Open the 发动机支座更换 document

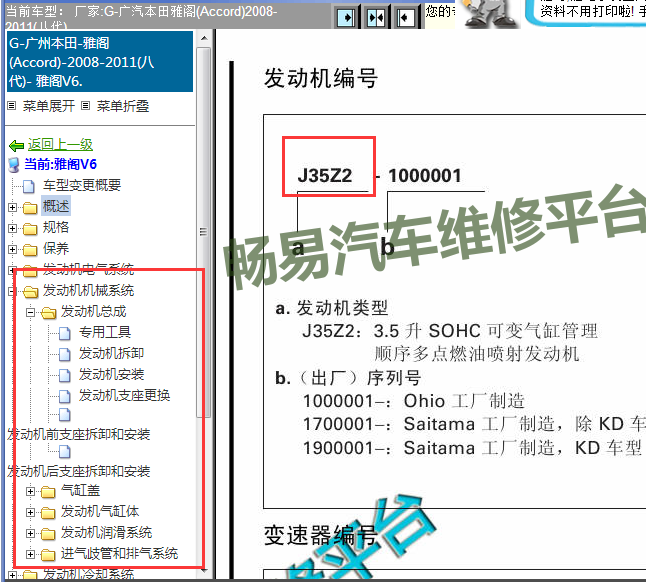point(124,395)
